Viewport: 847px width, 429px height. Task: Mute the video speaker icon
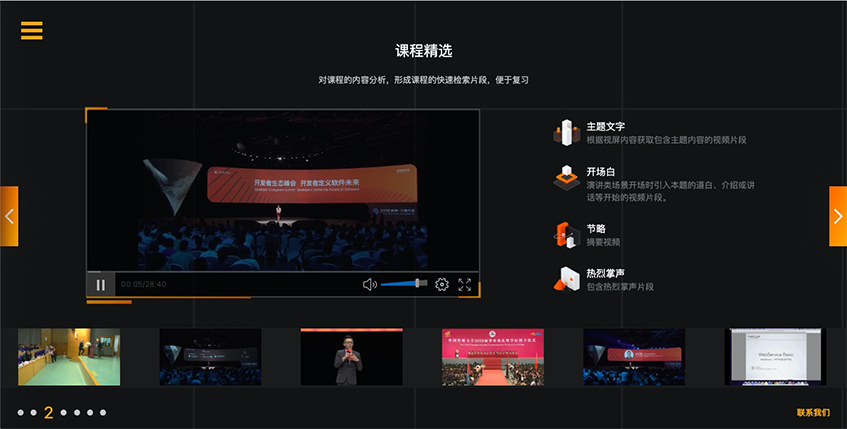369,285
